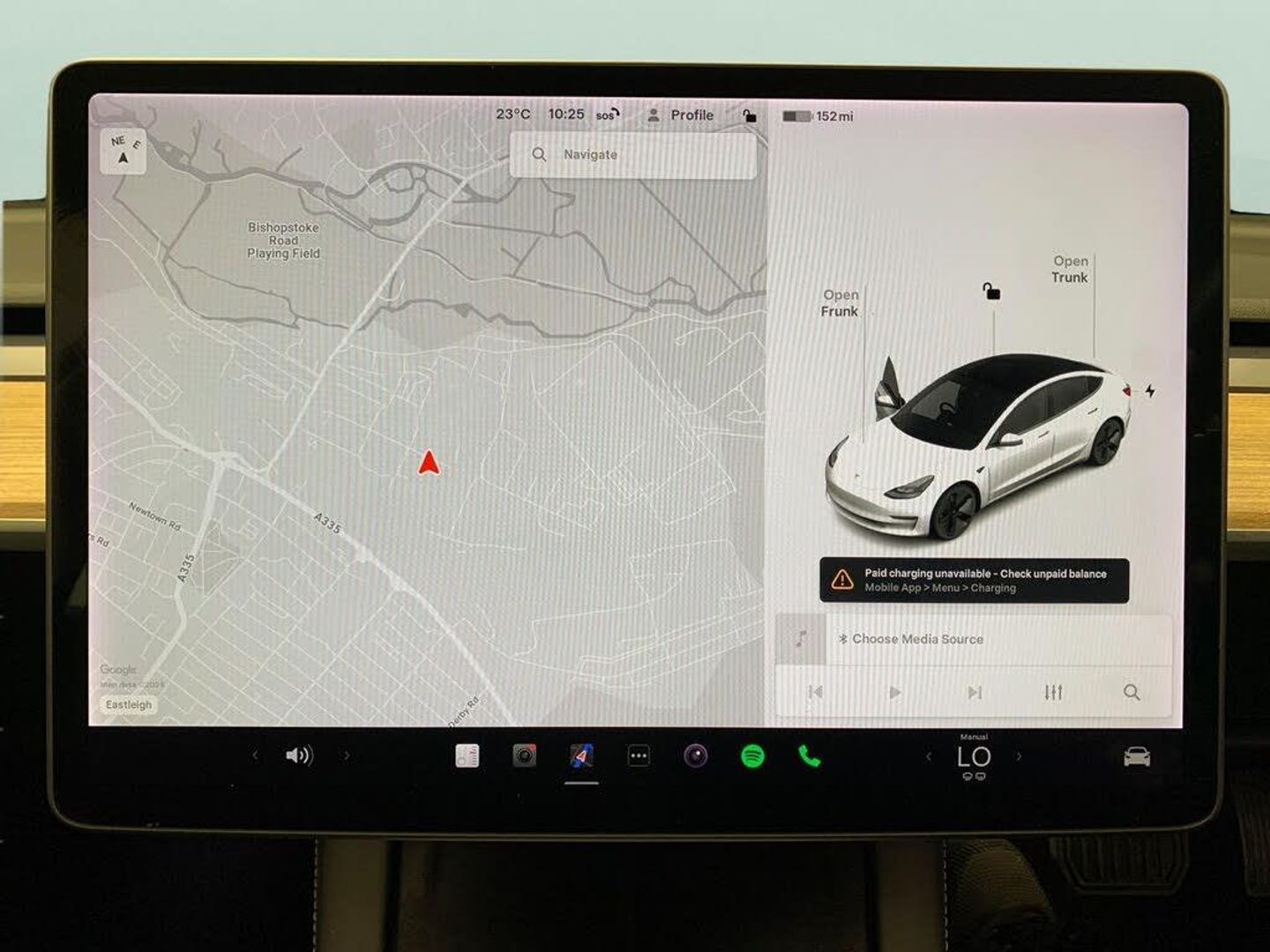This screenshot has height=952, width=1270.
Task: Increase volume with the right arrow
Action: (347, 755)
